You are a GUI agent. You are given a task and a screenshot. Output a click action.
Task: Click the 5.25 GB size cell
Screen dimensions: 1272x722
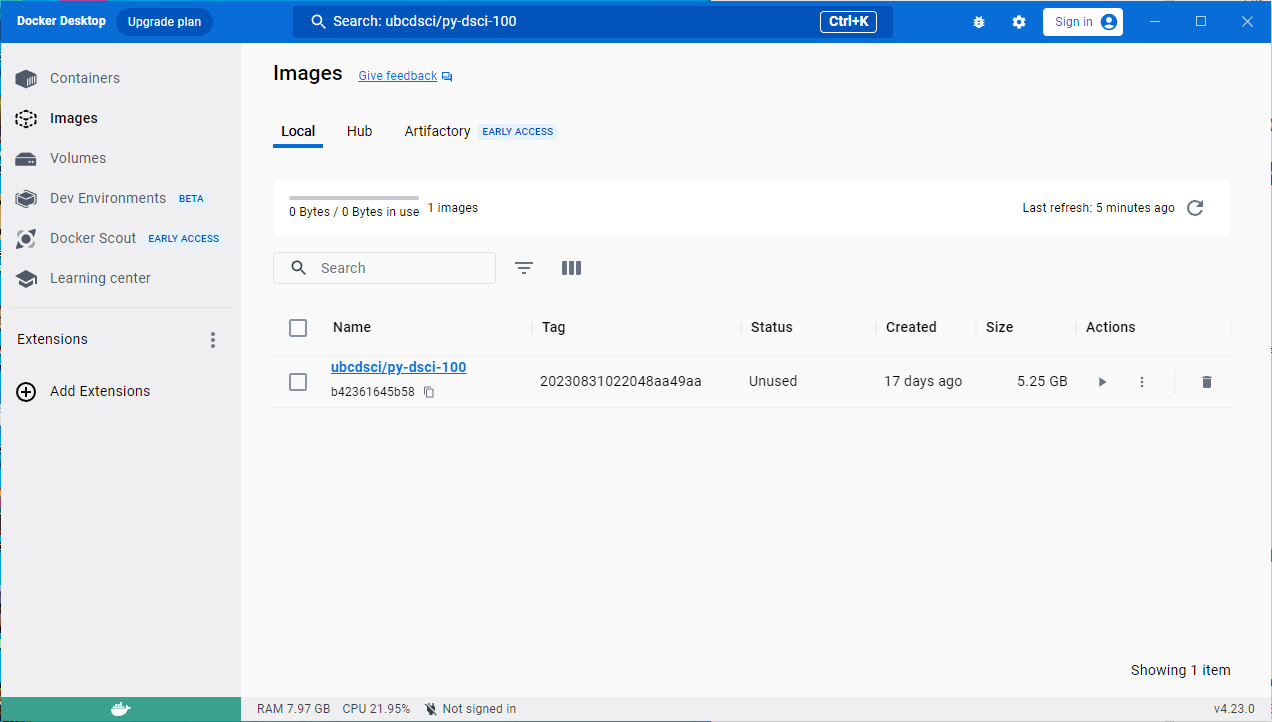[1042, 381]
